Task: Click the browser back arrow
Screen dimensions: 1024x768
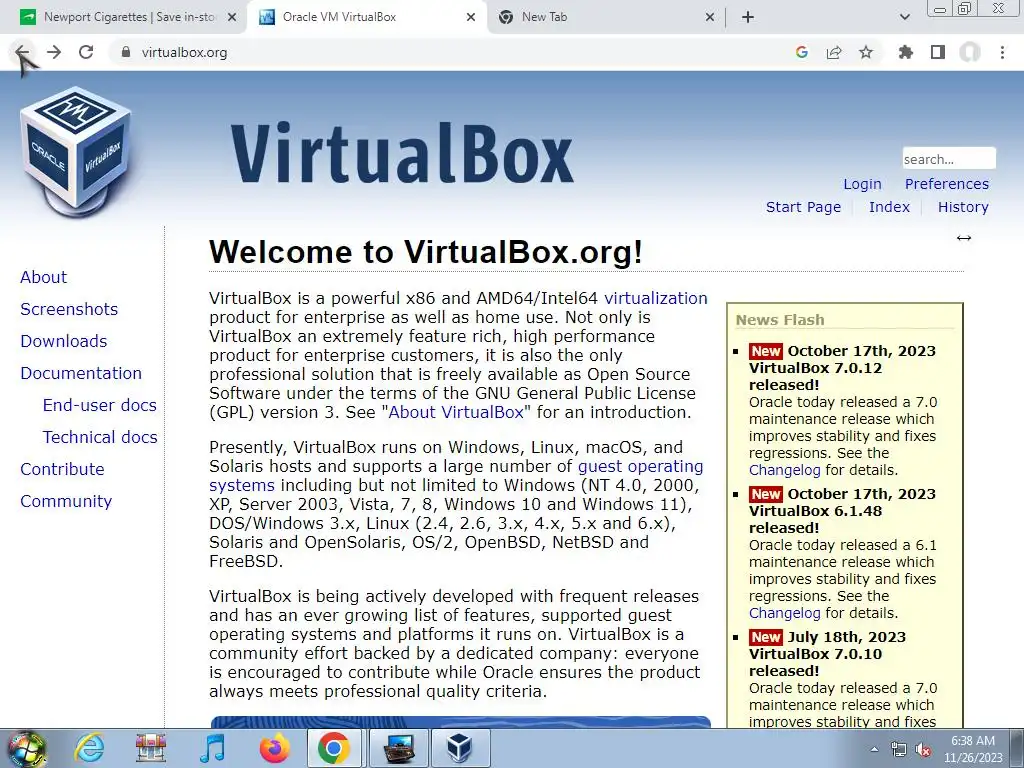Action: (x=22, y=52)
